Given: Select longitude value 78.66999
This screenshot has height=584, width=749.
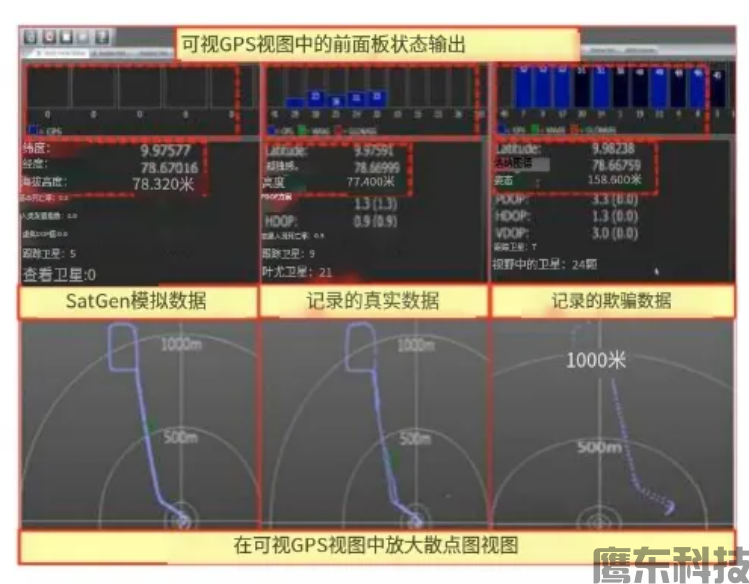Looking at the screenshot, I should [x=376, y=167].
